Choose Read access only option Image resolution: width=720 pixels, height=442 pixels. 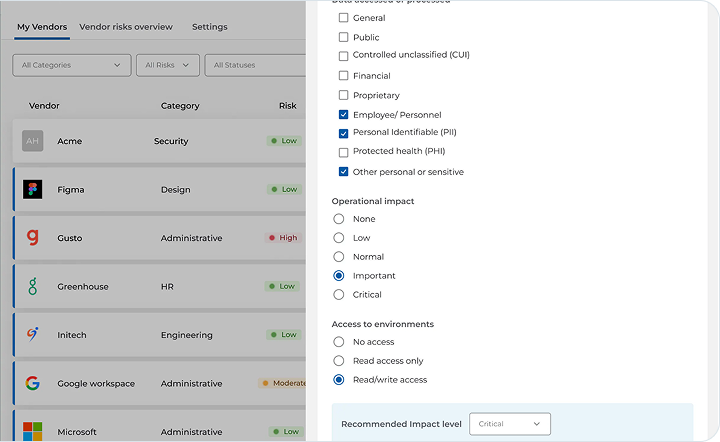338,361
